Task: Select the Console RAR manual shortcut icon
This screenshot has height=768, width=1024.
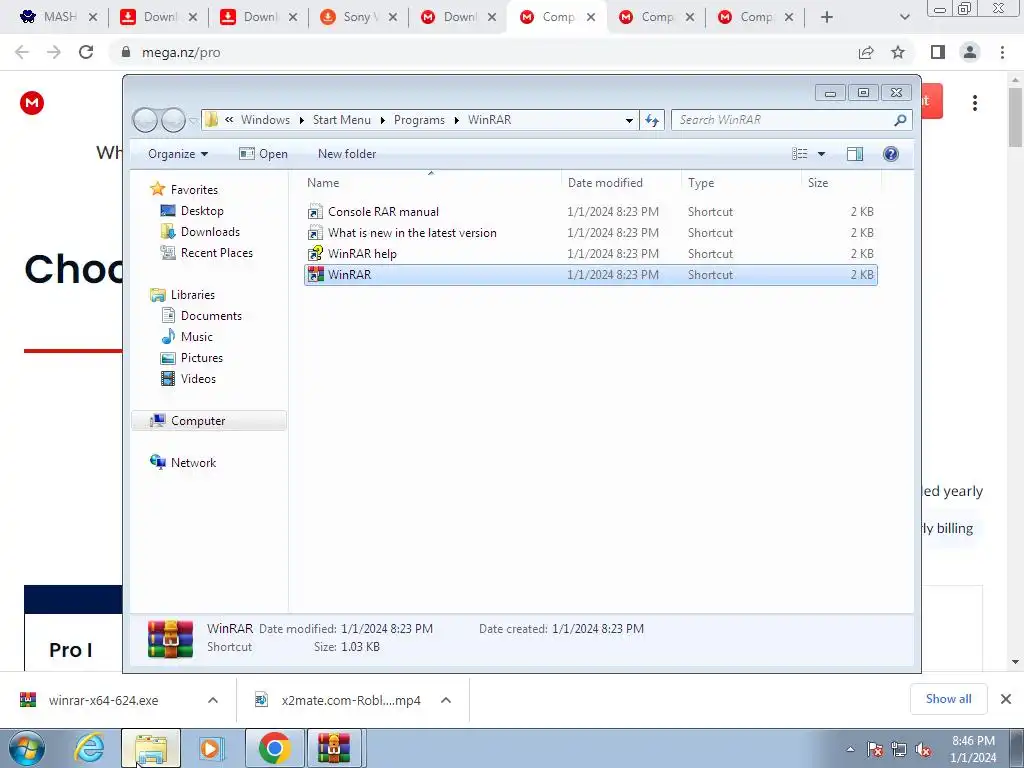Action: (315, 212)
